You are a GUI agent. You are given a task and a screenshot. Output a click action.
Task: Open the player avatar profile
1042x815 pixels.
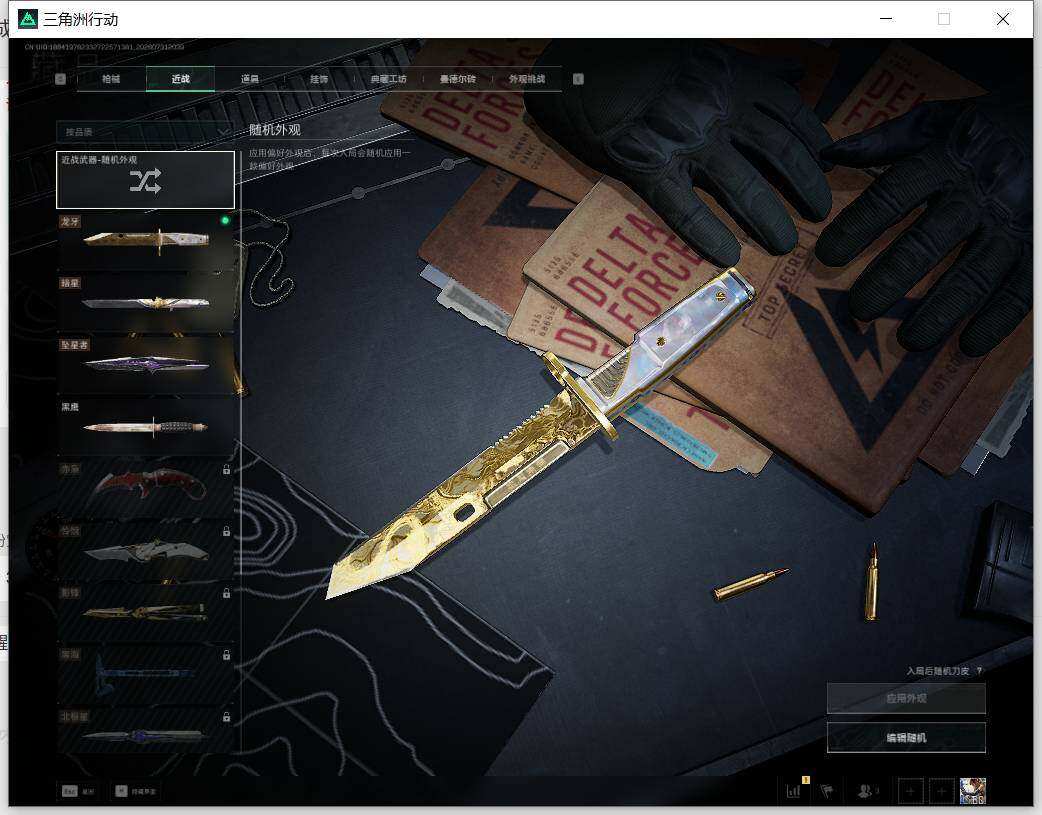(x=972, y=791)
